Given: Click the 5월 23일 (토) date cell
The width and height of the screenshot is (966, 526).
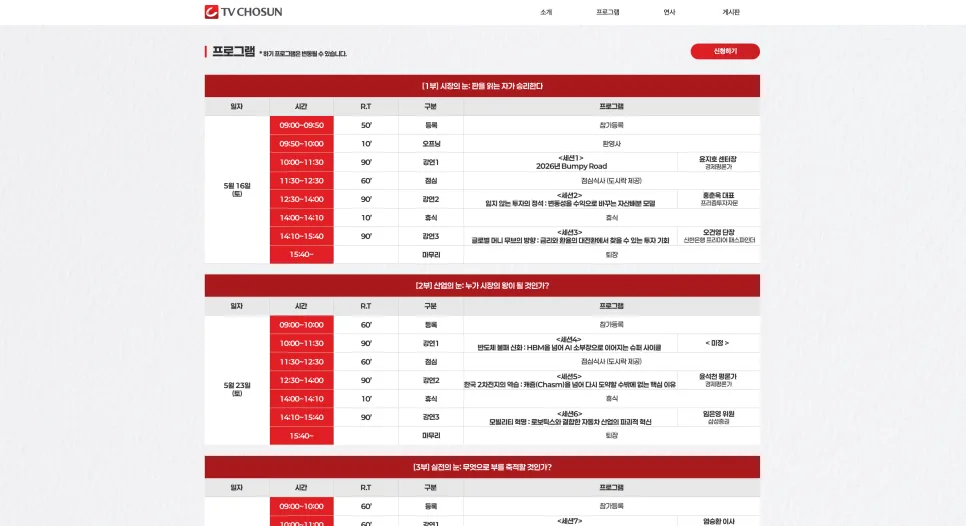Looking at the screenshot, I should pos(237,389).
